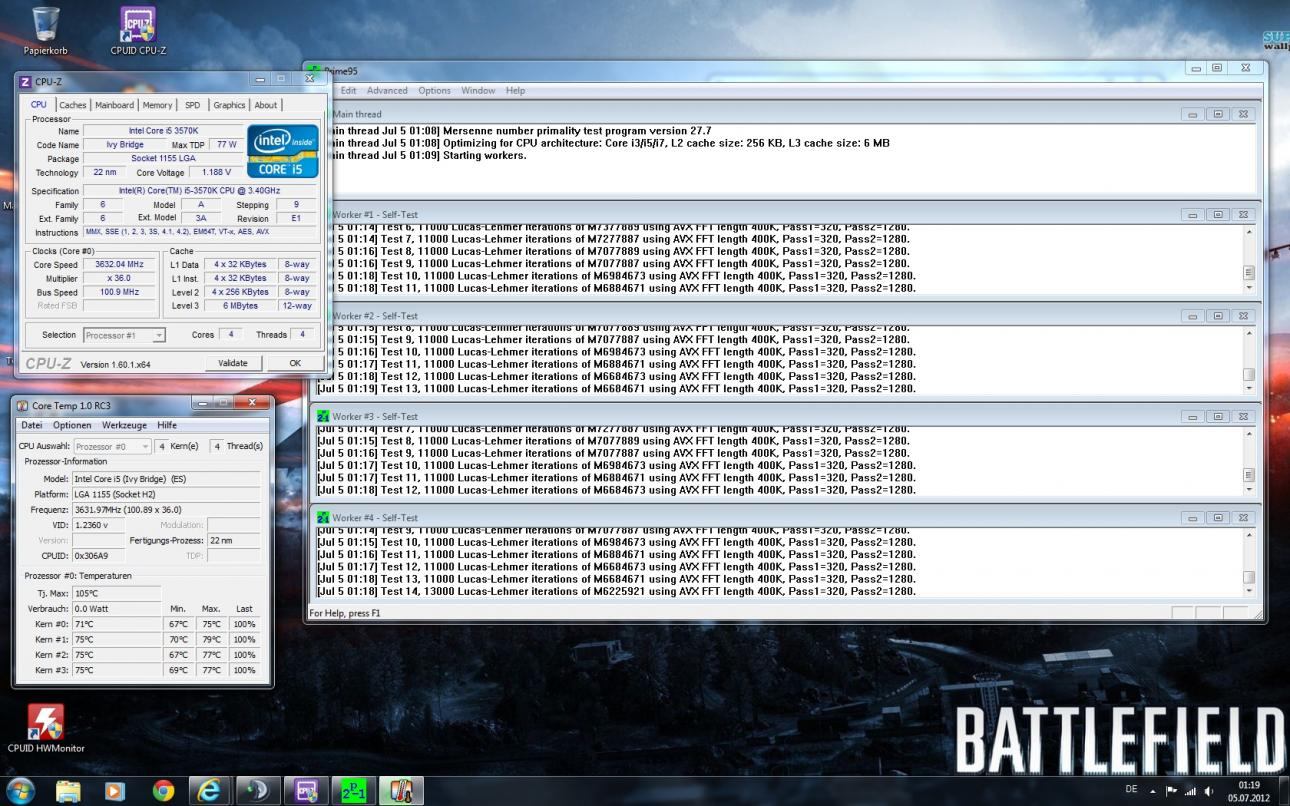This screenshot has height=806, width=1290.
Task: Open the Datei menu in Core Temp
Action: pyautogui.click(x=32, y=425)
